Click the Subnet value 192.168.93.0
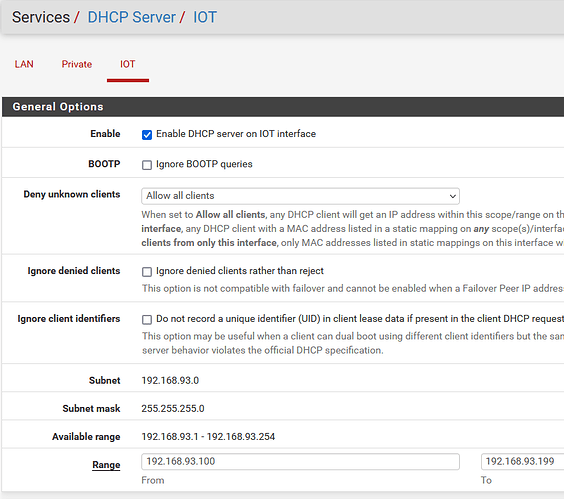Image resolution: width=564 pixels, height=499 pixels. tap(170, 381)
